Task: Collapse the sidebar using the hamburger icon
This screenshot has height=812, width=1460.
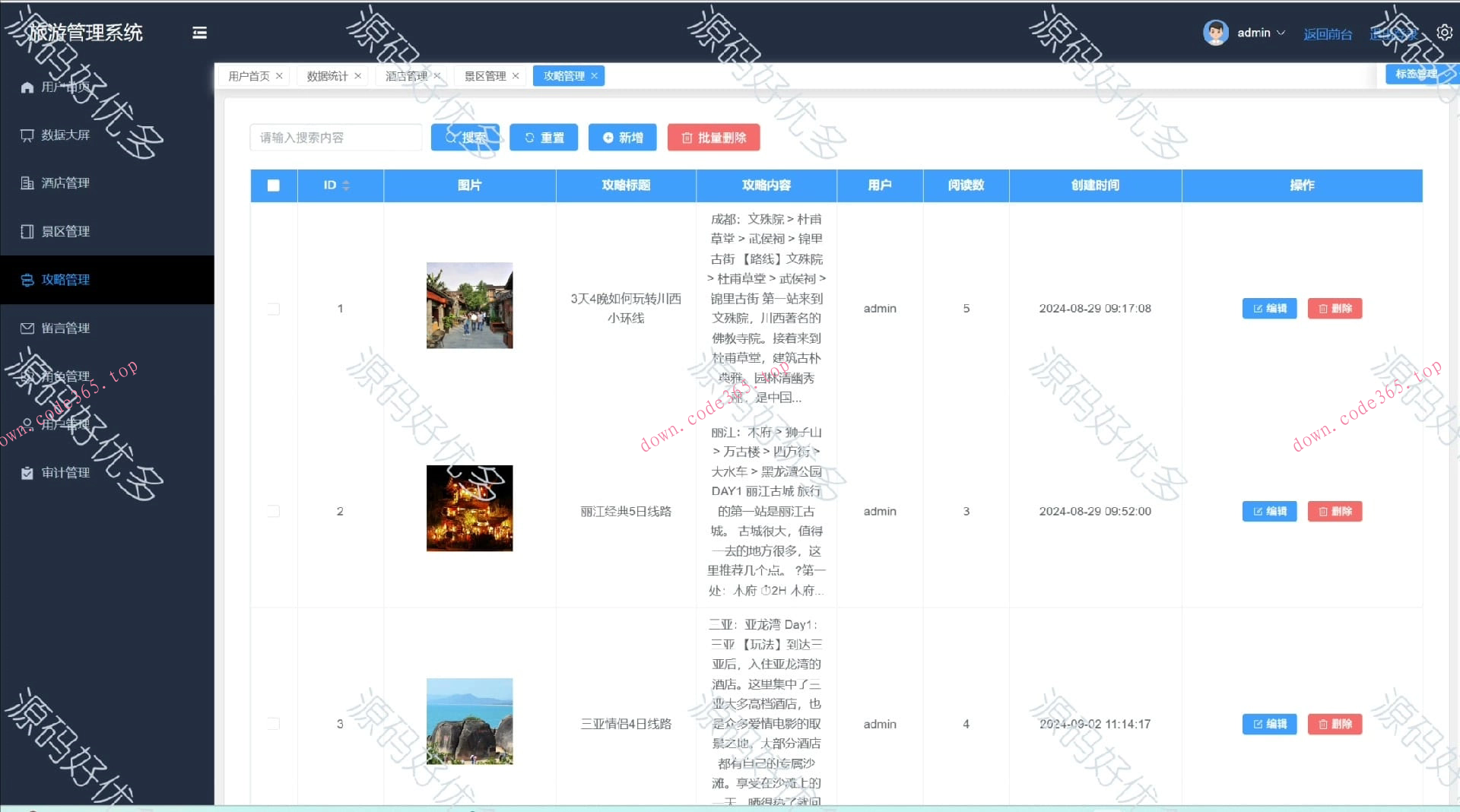Action: click(199, 33)
